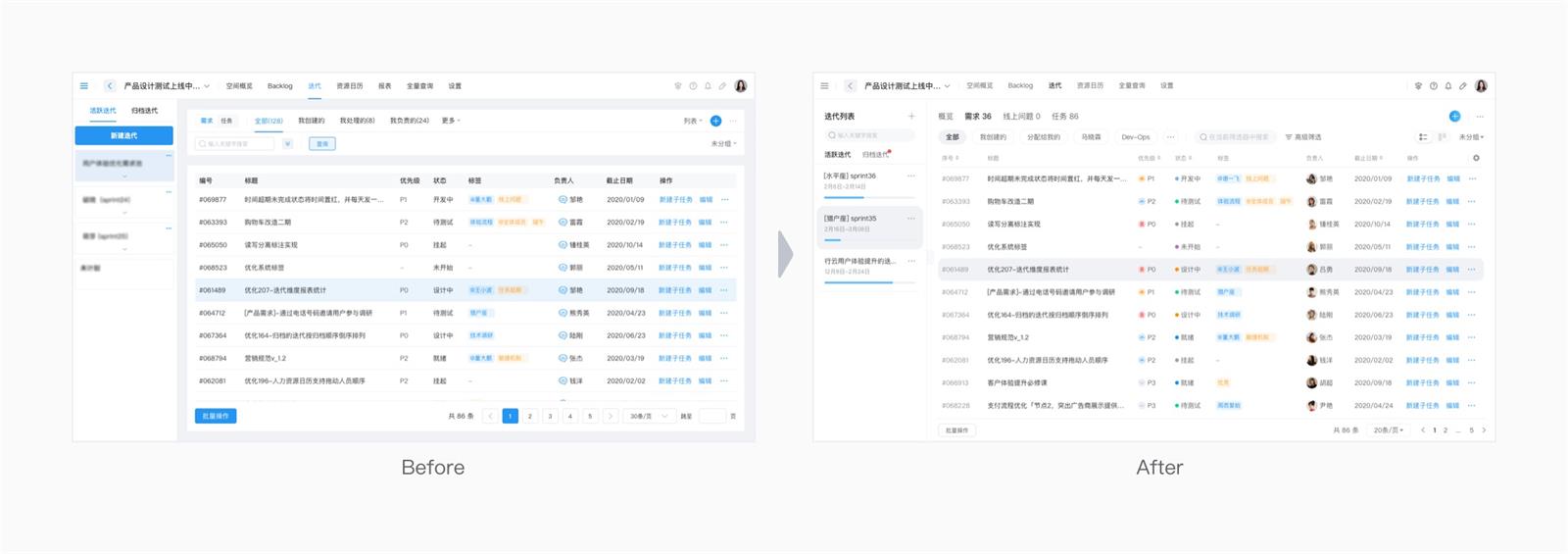Select the Dev-Ops filter pill
1568x554 pixels.
[1136, 137]
